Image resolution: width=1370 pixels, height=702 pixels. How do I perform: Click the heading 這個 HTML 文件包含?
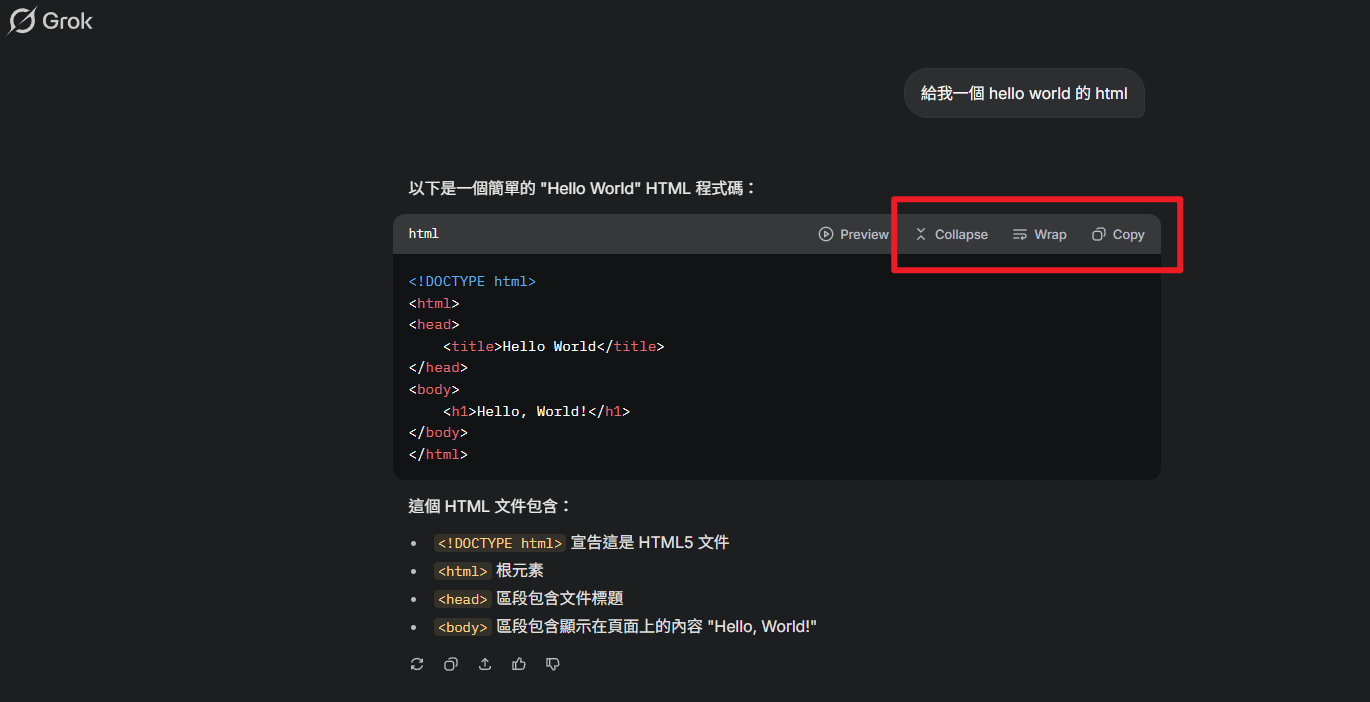490,506
